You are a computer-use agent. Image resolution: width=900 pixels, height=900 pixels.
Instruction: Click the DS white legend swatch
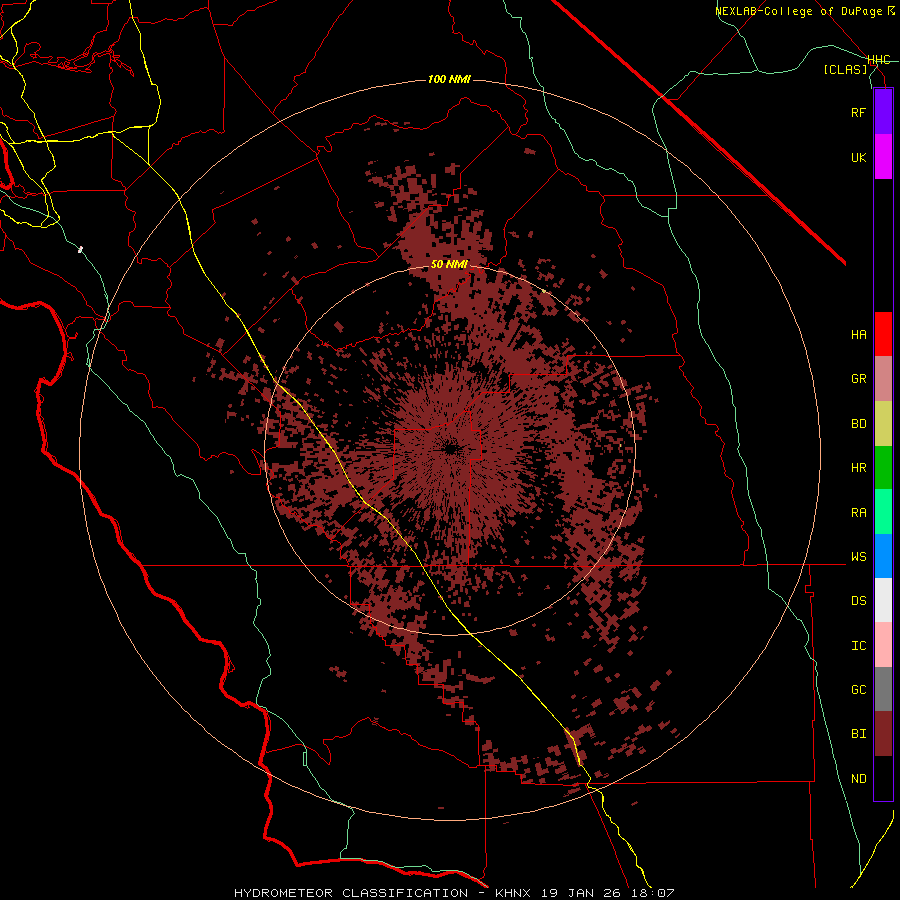tap(883, 600)
